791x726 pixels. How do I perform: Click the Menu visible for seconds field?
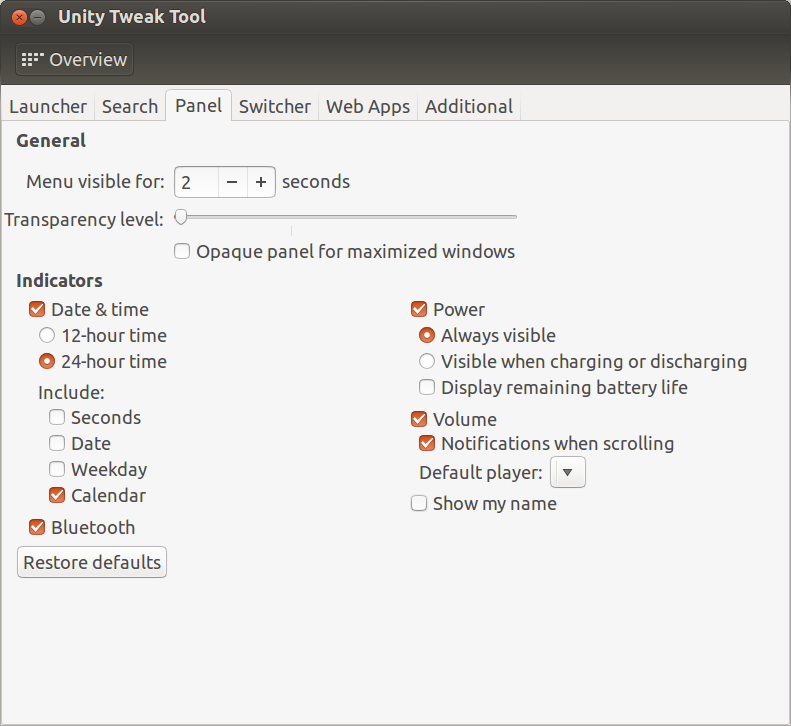[197, 182]
